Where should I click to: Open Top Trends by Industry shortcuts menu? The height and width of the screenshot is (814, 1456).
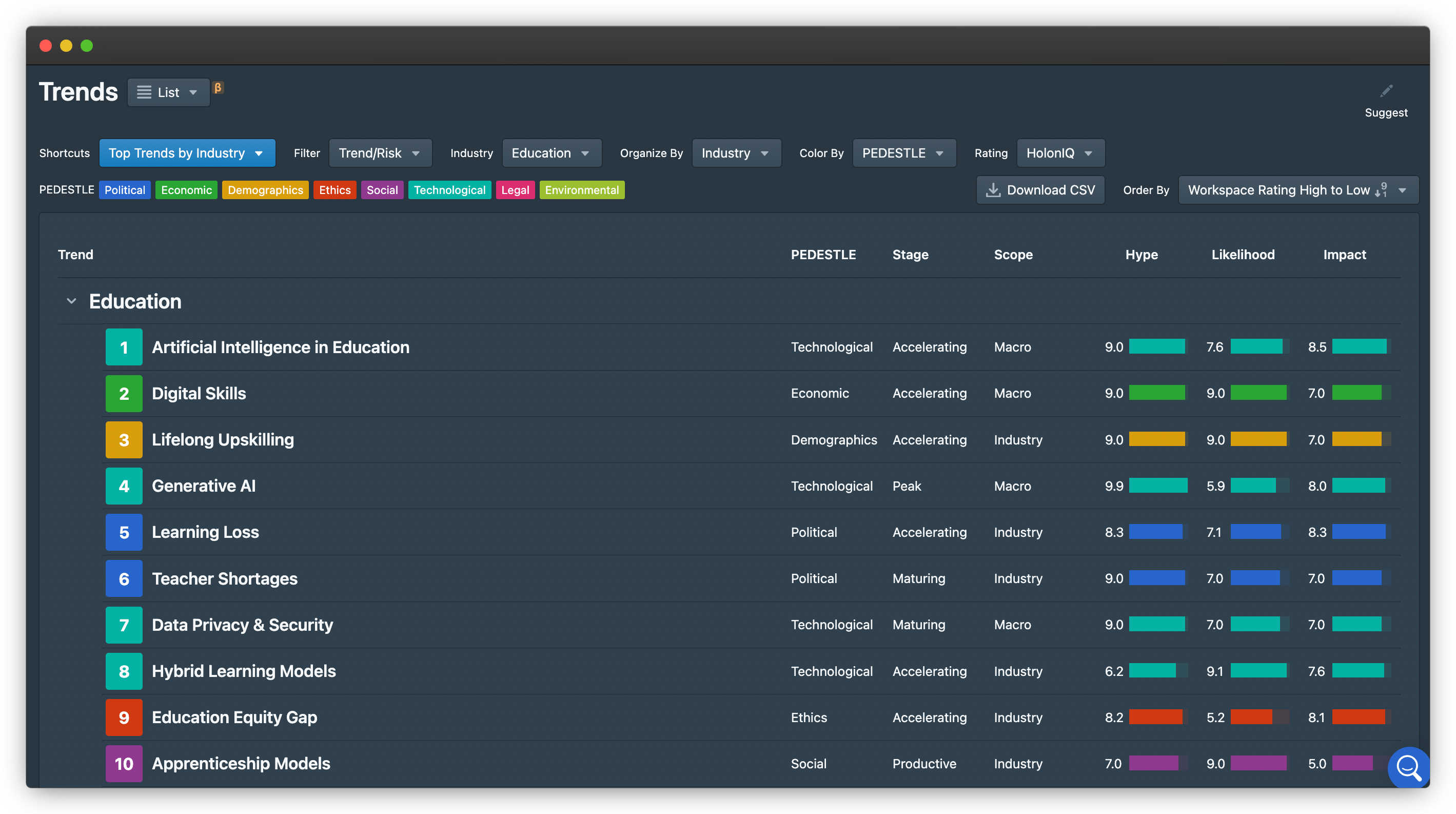click(x=187, y=153)
